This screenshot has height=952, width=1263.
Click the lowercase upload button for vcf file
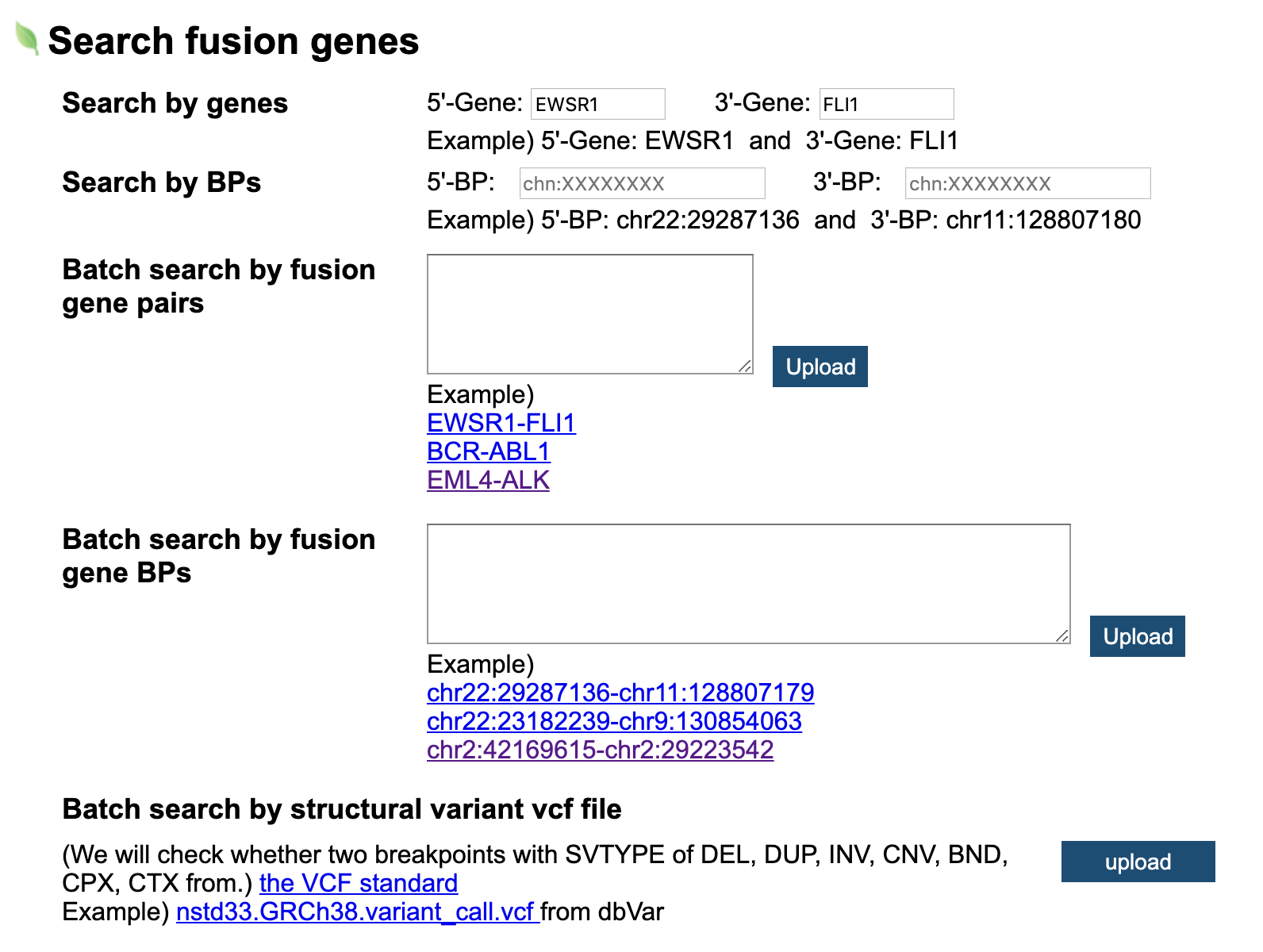pos(1138,862)
